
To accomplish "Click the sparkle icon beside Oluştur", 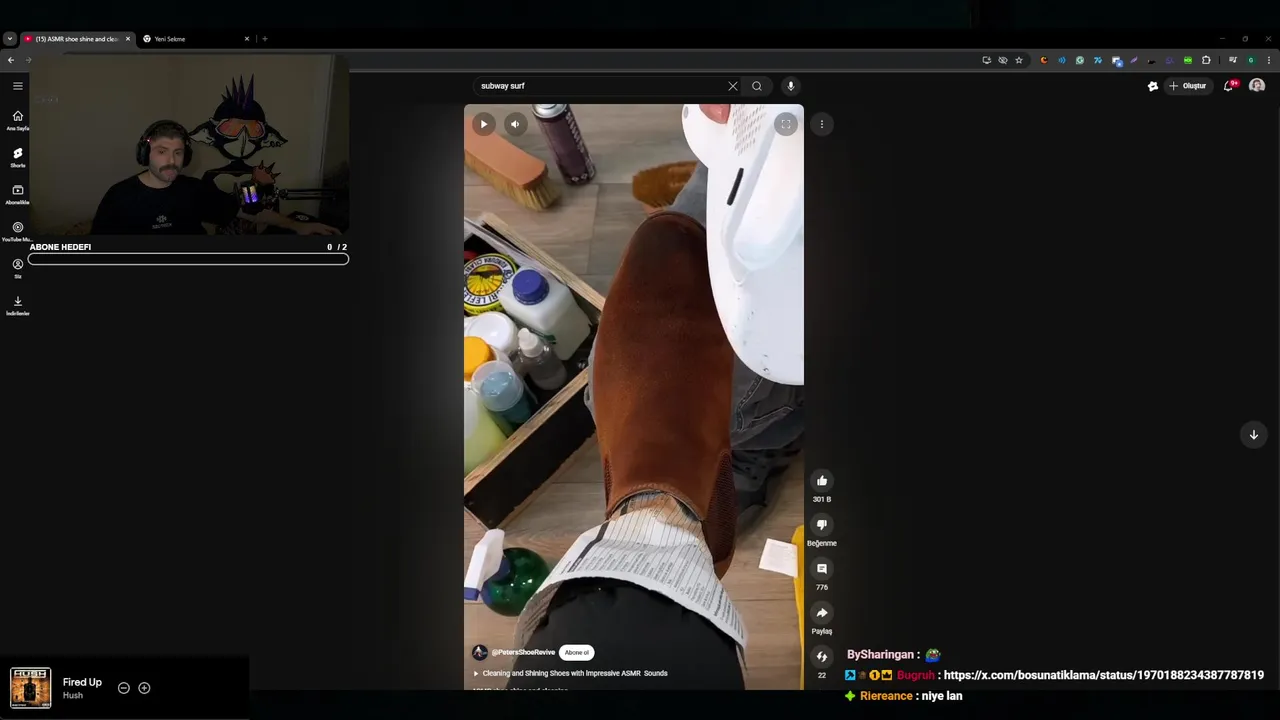I will pyautogui.click(x=1152, y=86).
